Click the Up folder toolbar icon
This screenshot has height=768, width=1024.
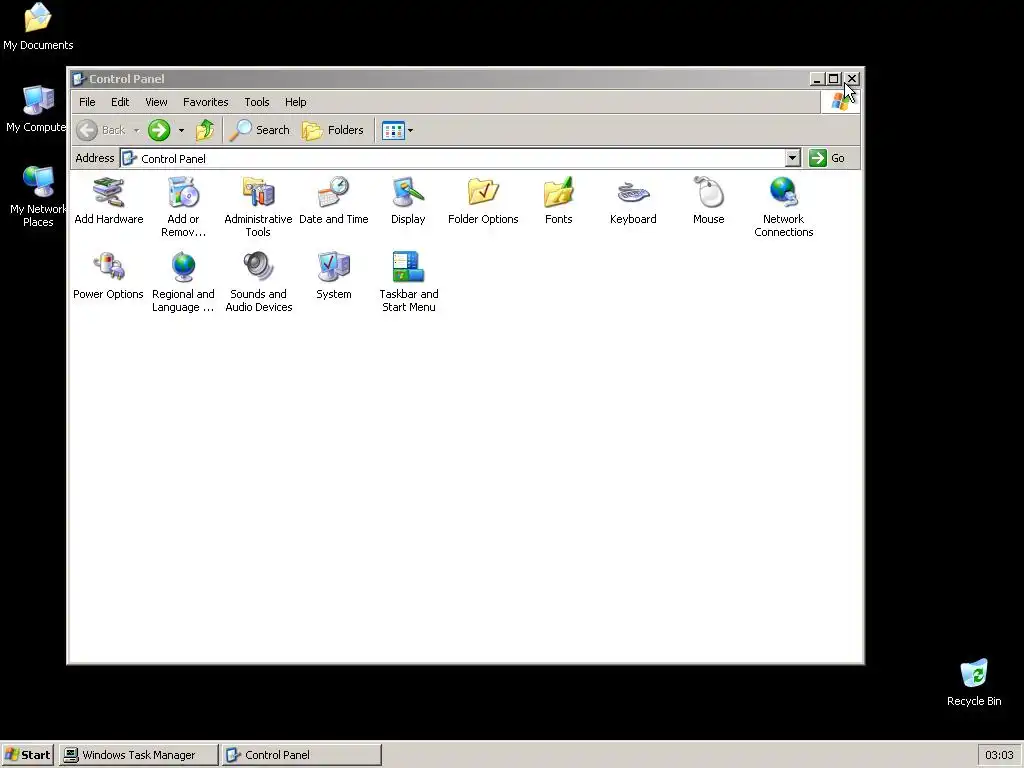(204, 130)
